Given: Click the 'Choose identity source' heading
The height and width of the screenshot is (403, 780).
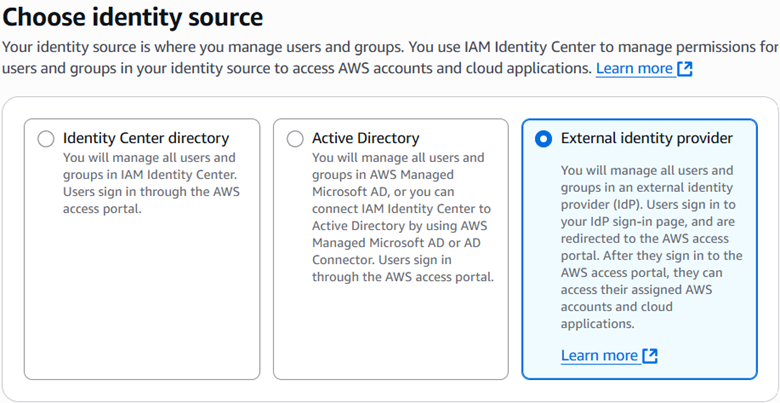Looking at the screenshot, I should pyautogui.click(x=133, y=17).
